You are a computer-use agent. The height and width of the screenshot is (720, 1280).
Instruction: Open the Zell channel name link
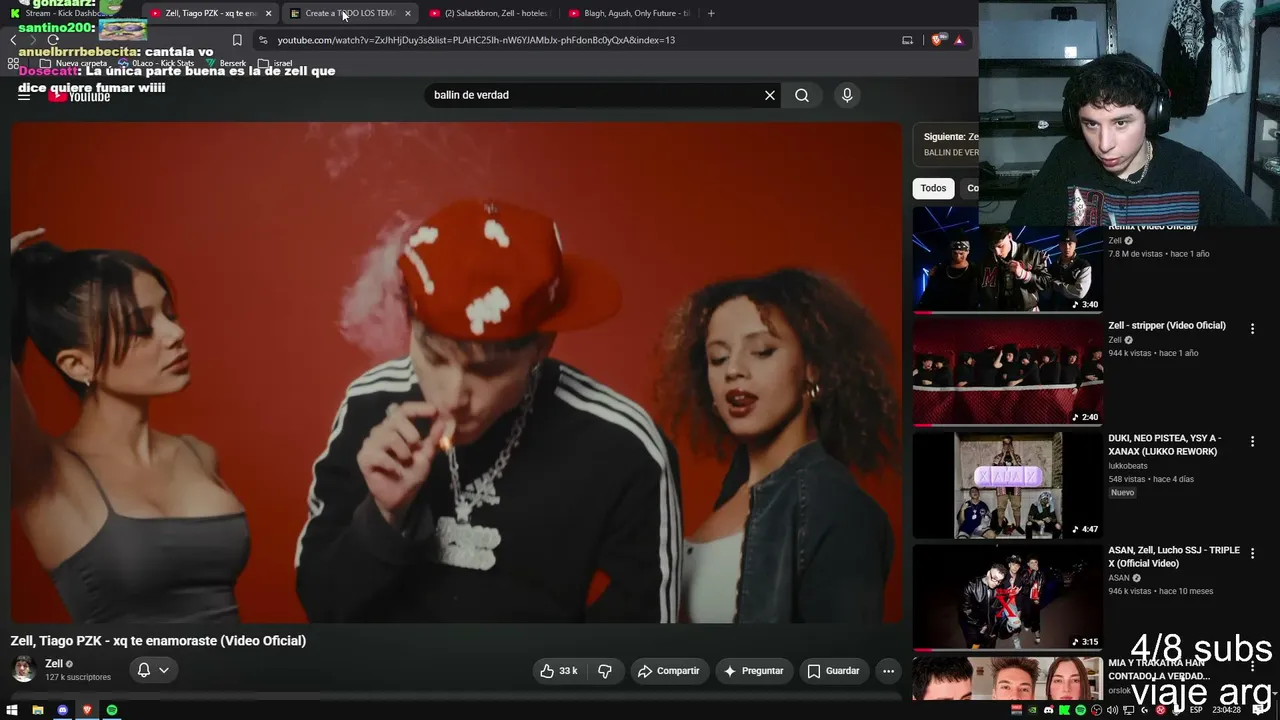[54, 664]
